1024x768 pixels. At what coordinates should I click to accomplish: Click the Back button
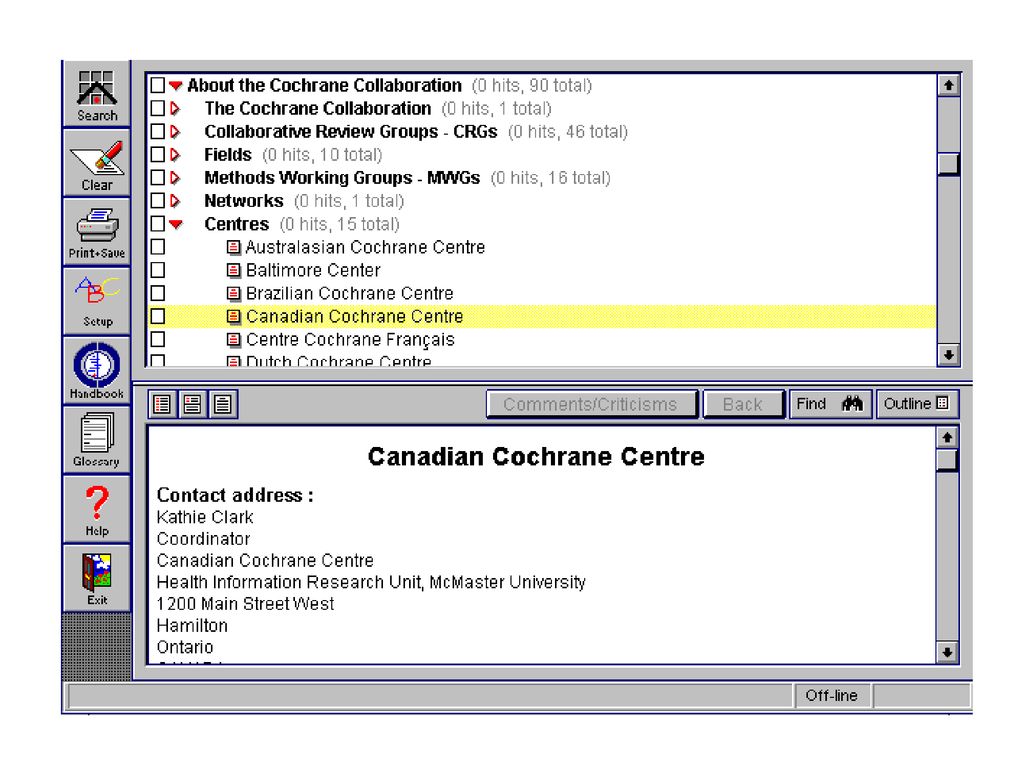(743, 404)
